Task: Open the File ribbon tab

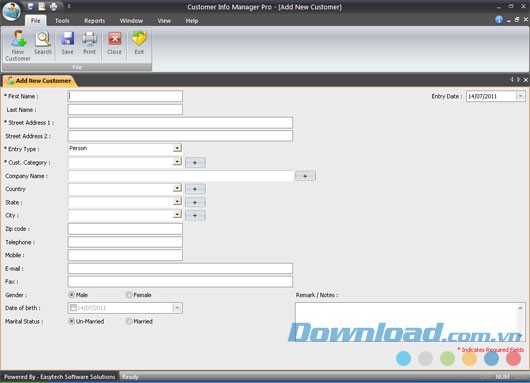Action: tap(35, 21)
